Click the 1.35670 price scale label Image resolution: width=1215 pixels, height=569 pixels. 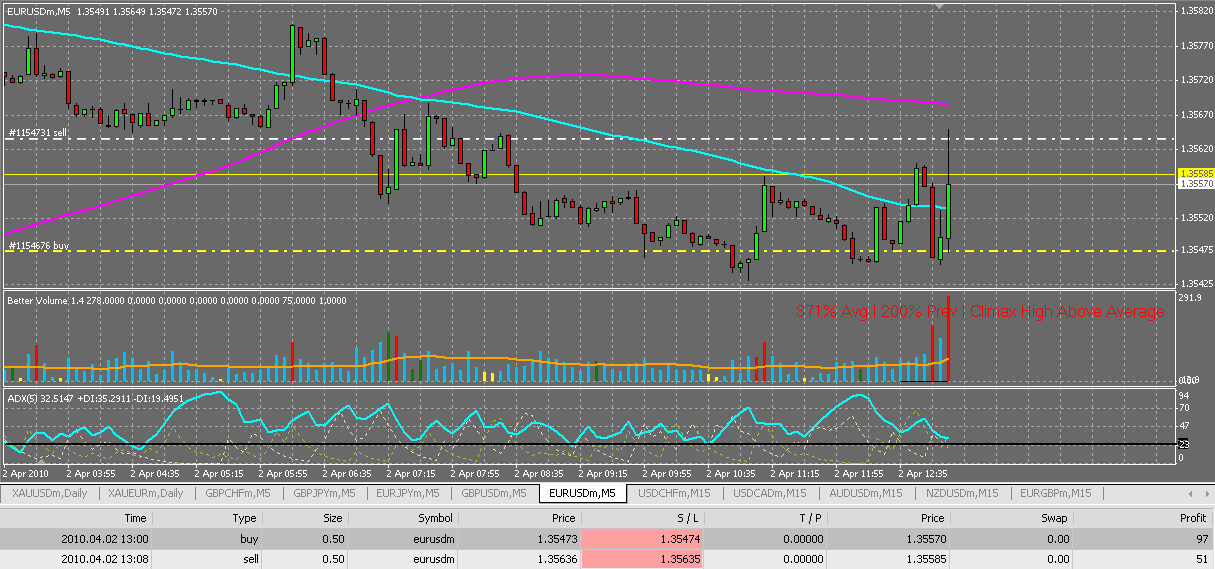[1196, 114]
